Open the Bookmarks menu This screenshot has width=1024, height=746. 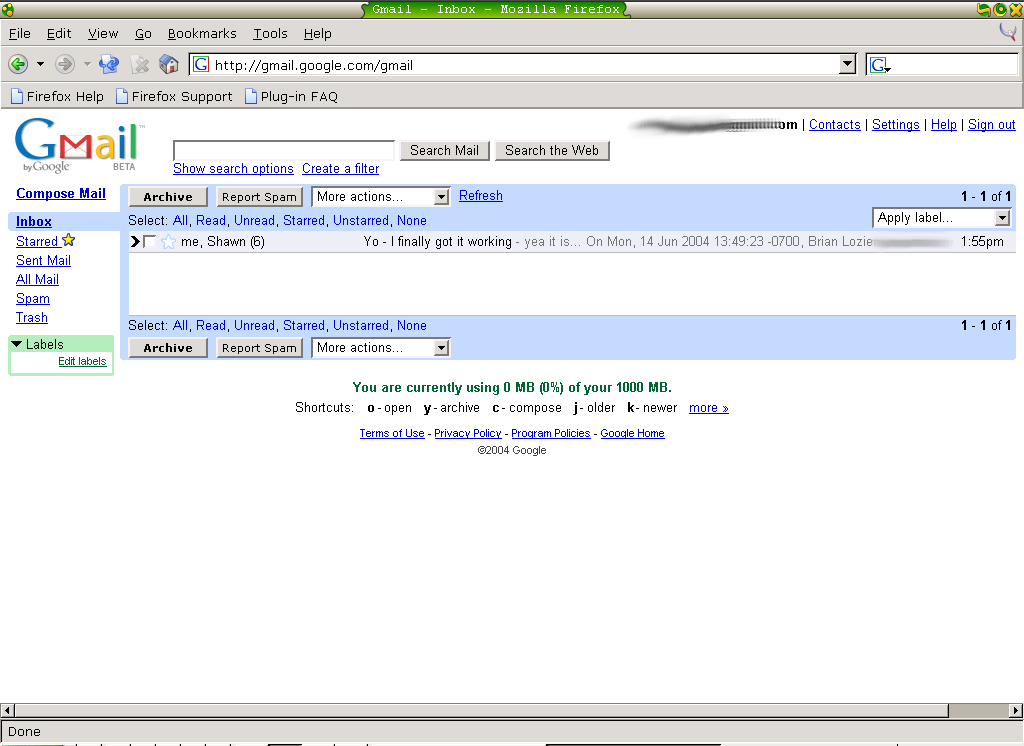coord(202,33)
